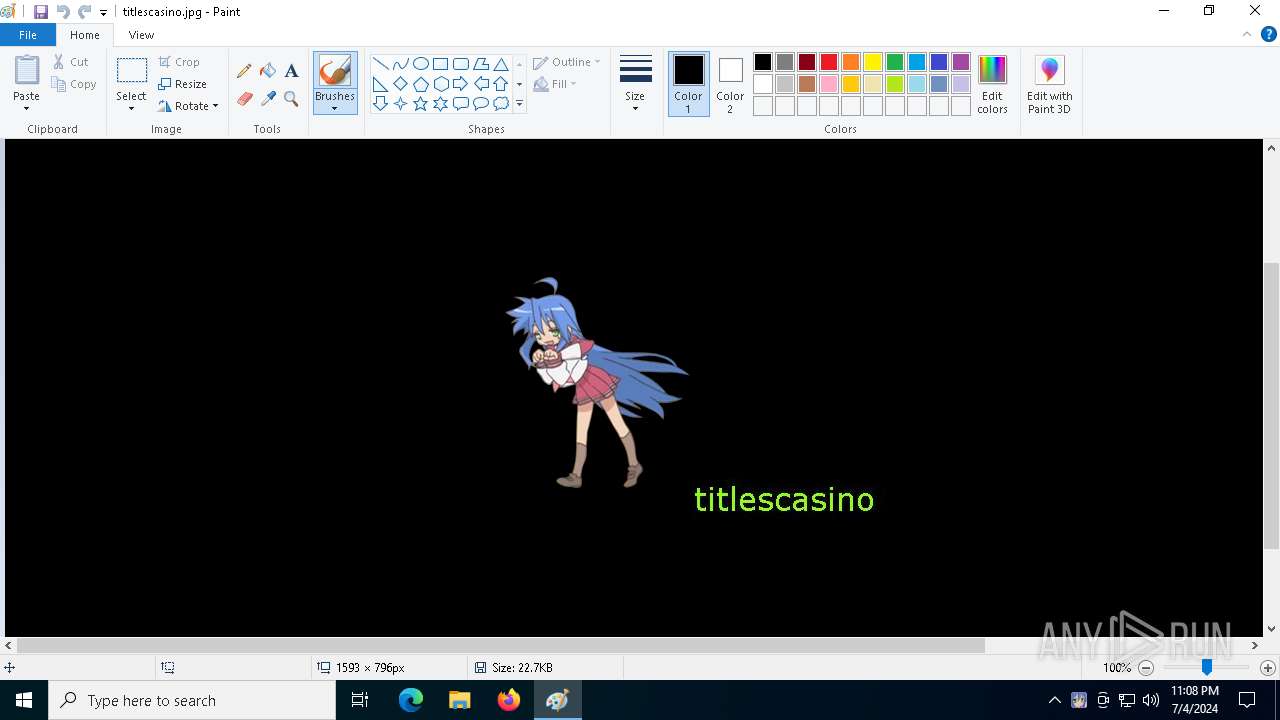Select the Pencil tool
Viewport: 1280px width, 720px height.
[244, 71]
